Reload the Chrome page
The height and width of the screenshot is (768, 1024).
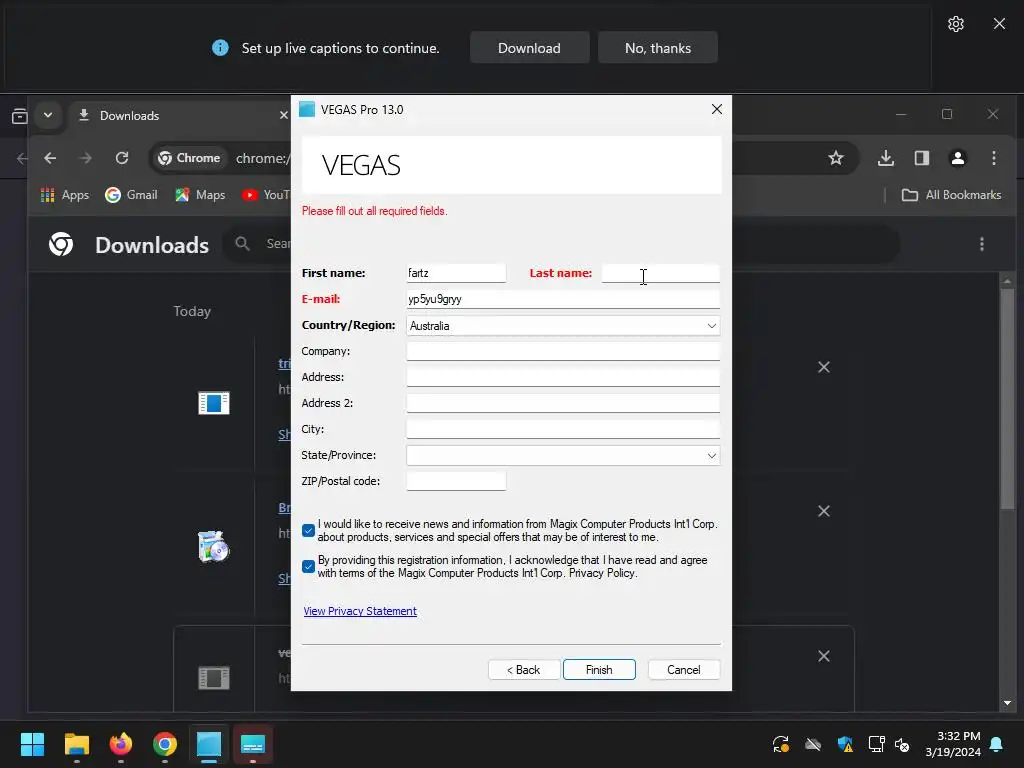[x=121, y=158]
